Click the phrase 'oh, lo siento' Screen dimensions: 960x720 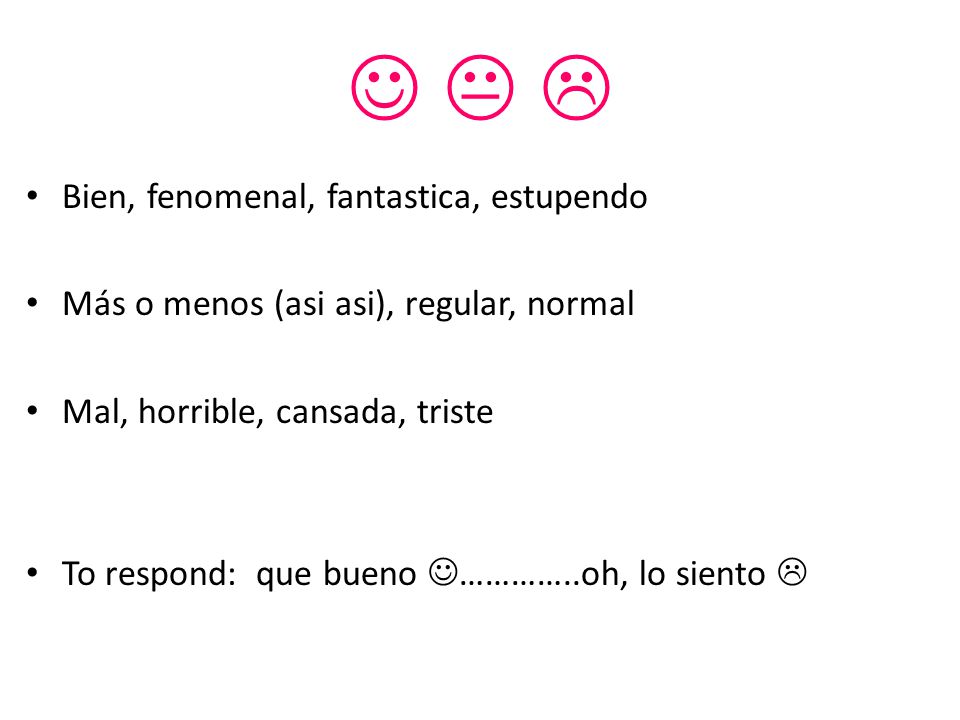click(x=673, y=574)
